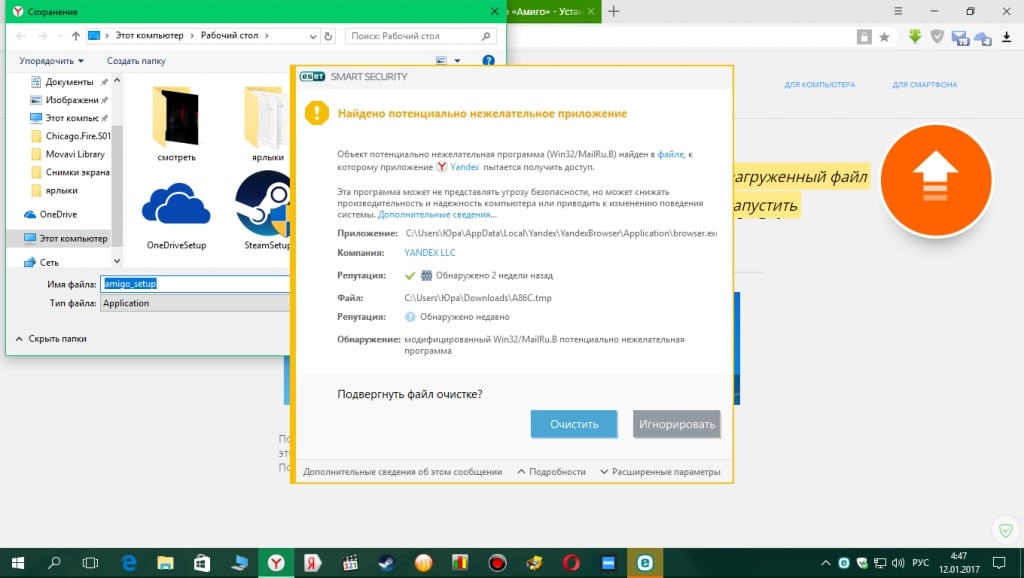Expand the Рабочий стол breadcrumb chevron

pyautogui.click(x=266, y=35)
